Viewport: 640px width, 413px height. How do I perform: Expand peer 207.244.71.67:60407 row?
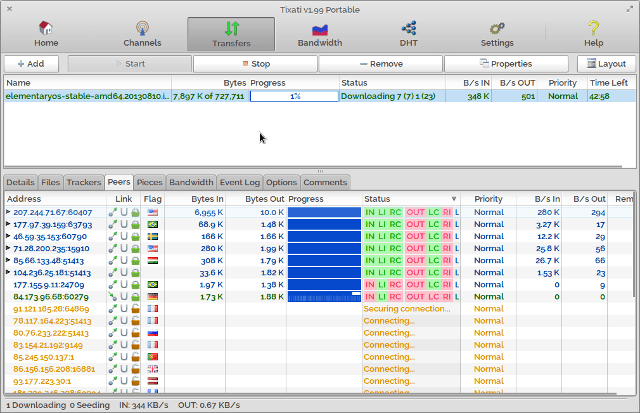(8, 213)
